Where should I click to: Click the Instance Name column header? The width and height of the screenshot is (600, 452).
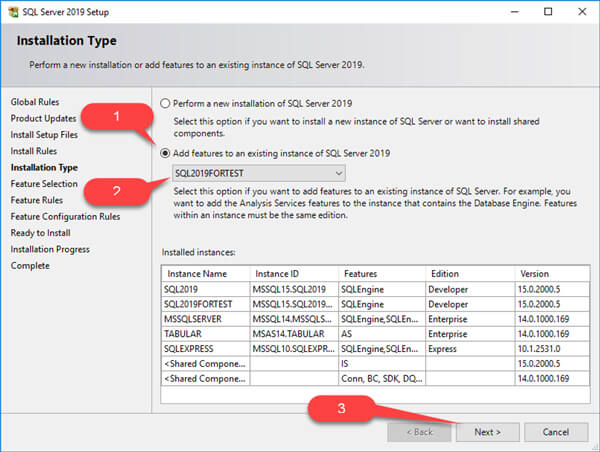point(205,274)
